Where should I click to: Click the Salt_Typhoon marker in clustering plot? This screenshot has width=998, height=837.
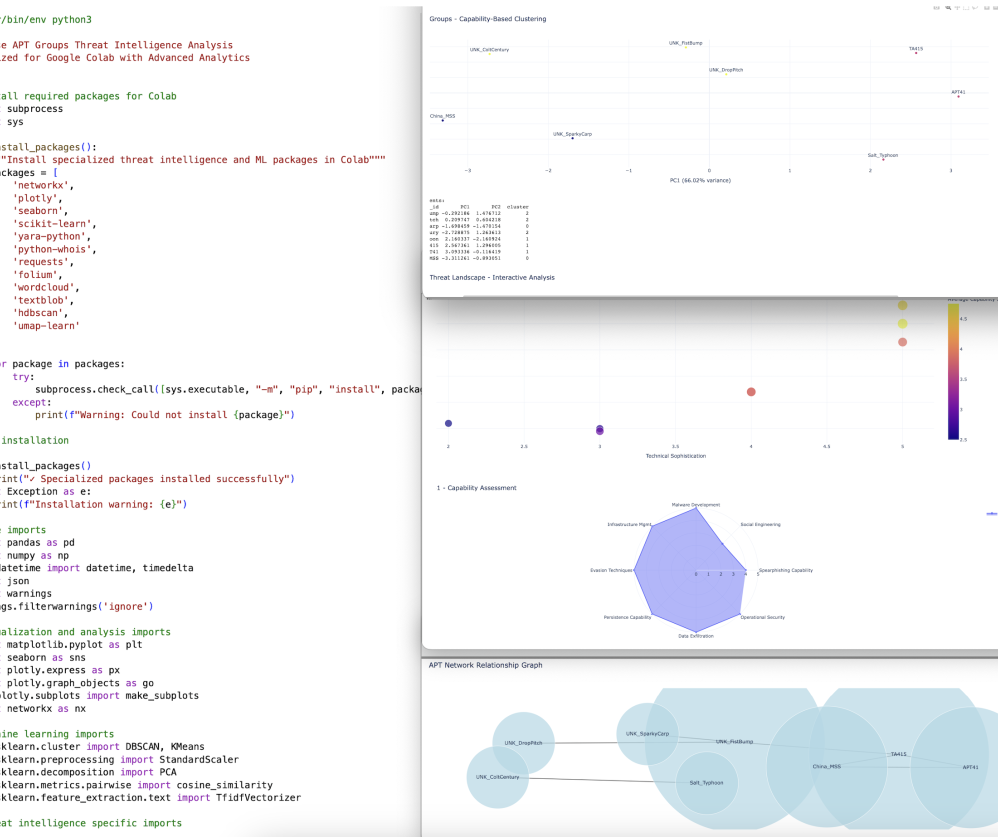[883, 160]
